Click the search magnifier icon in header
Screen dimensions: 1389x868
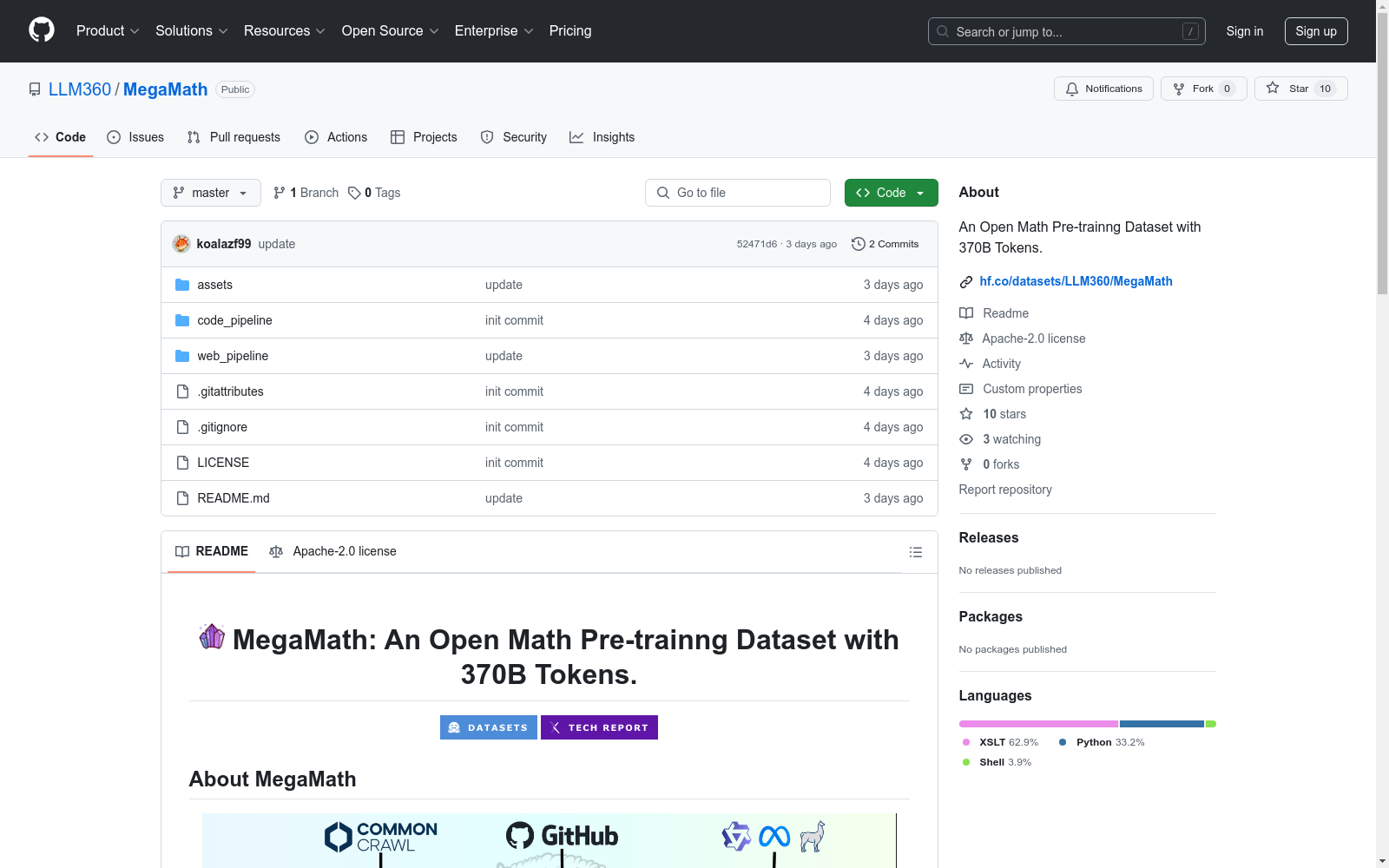(943, 31)
